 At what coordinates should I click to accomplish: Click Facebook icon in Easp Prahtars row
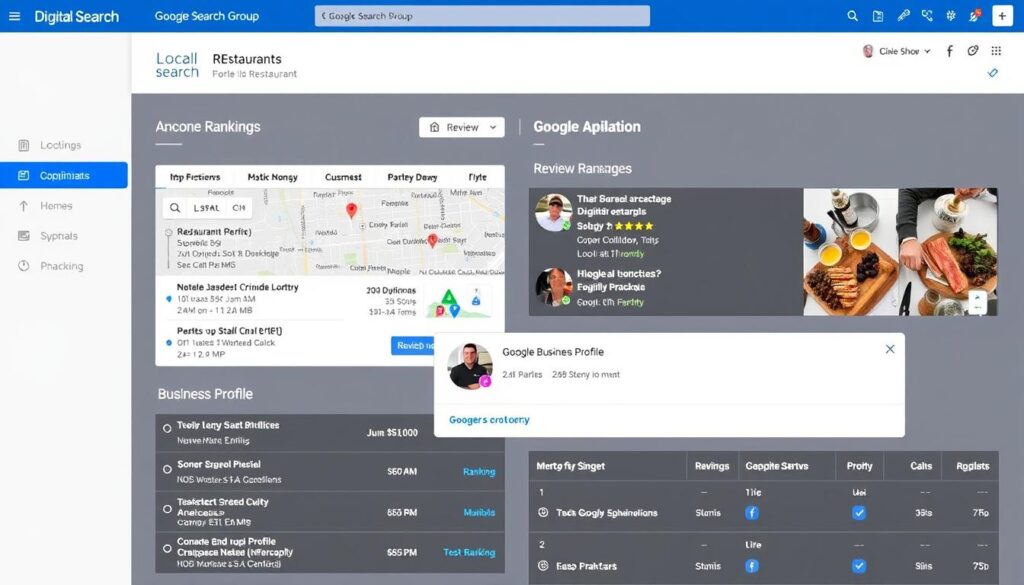pyautogui.click(x=752, y=566)
